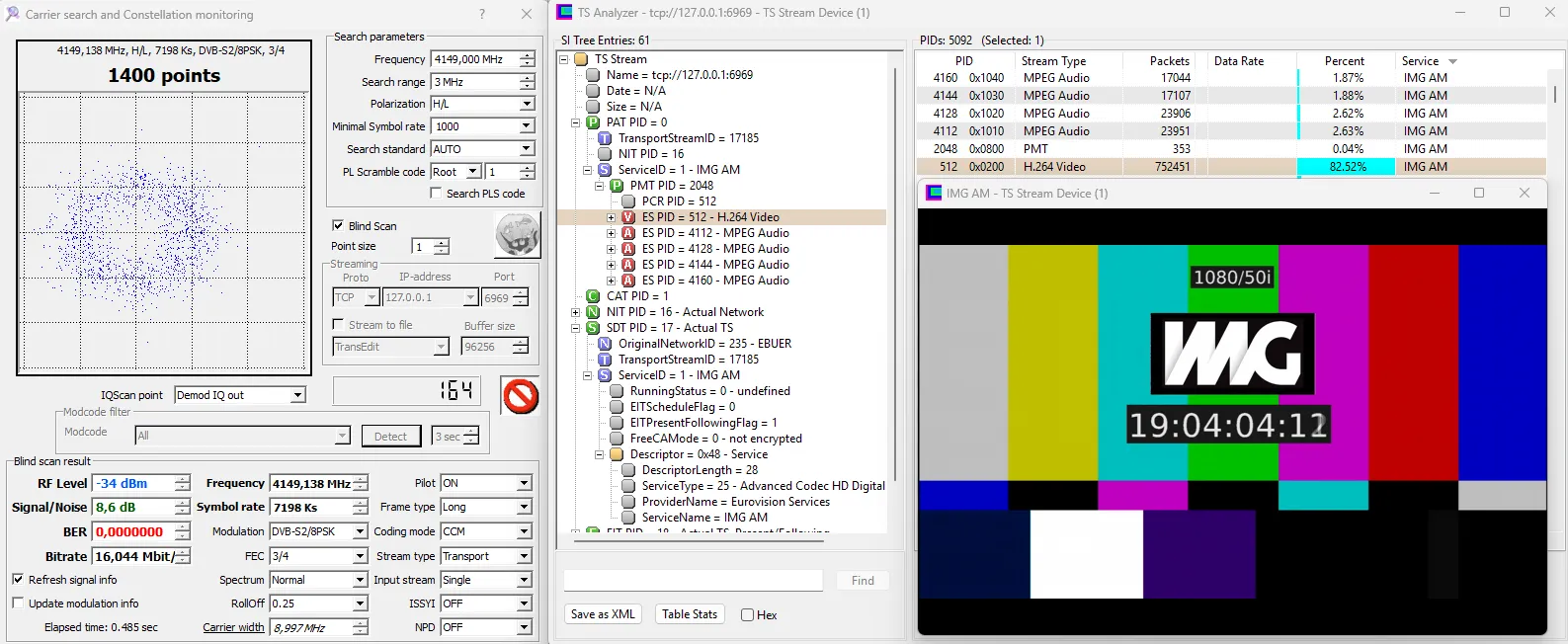Screen dimensions: 1568x644
Task: Click the cyan 82.52% percent bar
Action: point(1345,167)
